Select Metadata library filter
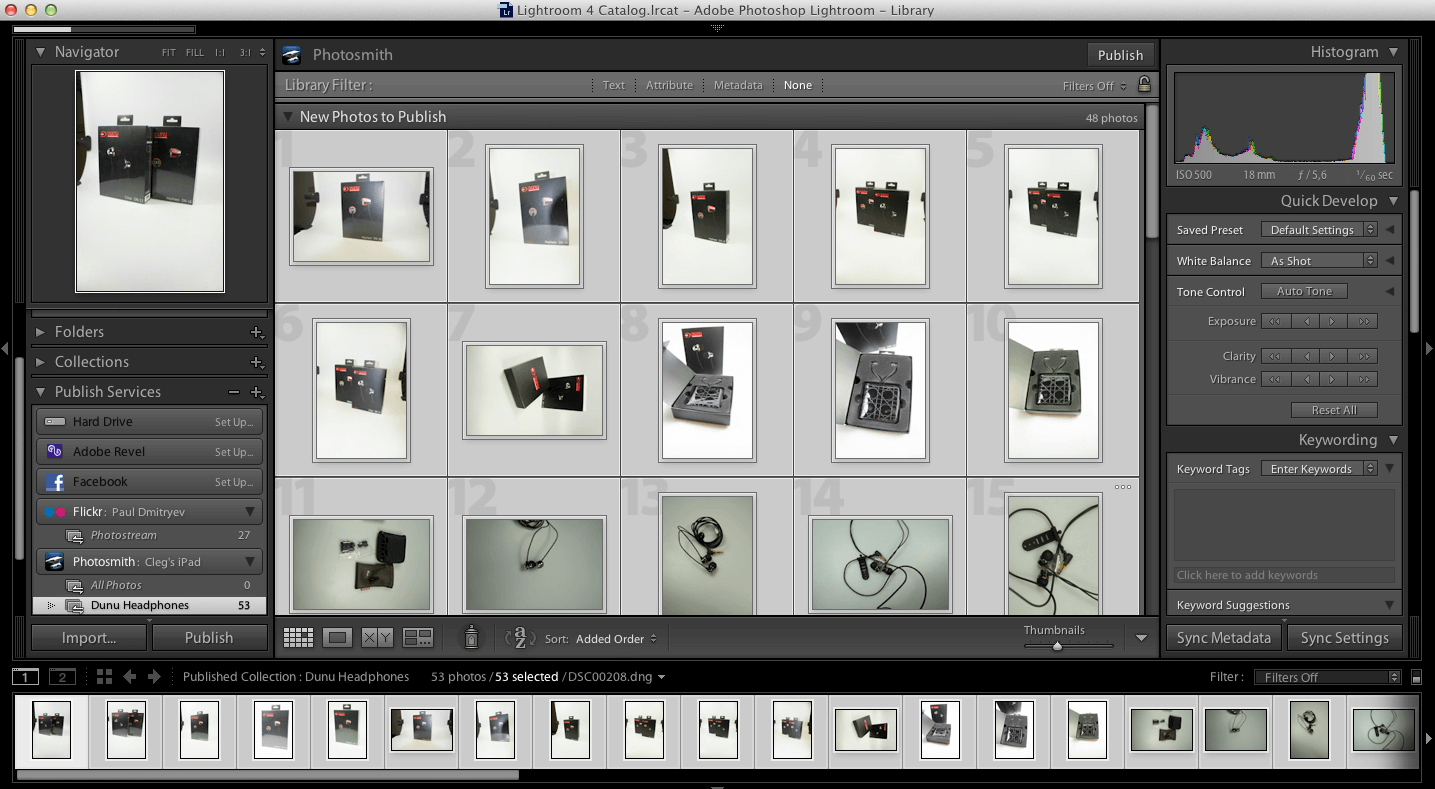The width and height of the screenshot is (1435, 789). click(738, 85)
